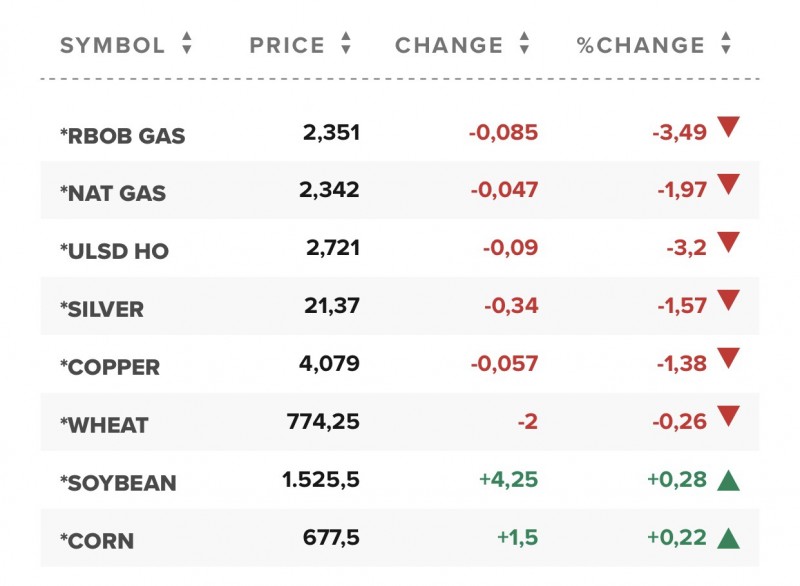This screenshot has width=800, height=586.
Task: Select the *SILVER commodity symbol
Action: [x=102, y=310]
